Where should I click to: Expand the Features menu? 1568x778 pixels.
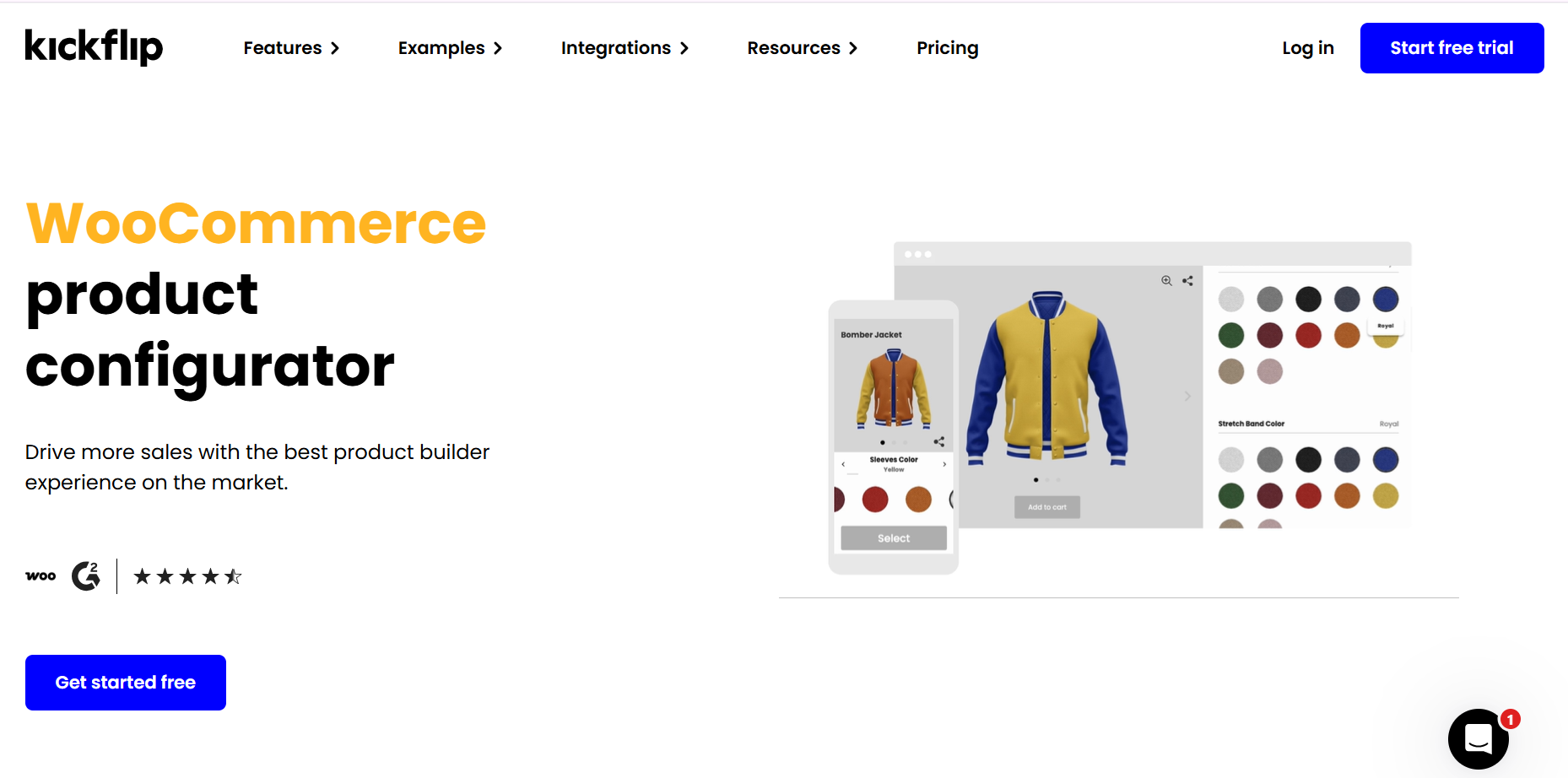click(x=291, y=48)
